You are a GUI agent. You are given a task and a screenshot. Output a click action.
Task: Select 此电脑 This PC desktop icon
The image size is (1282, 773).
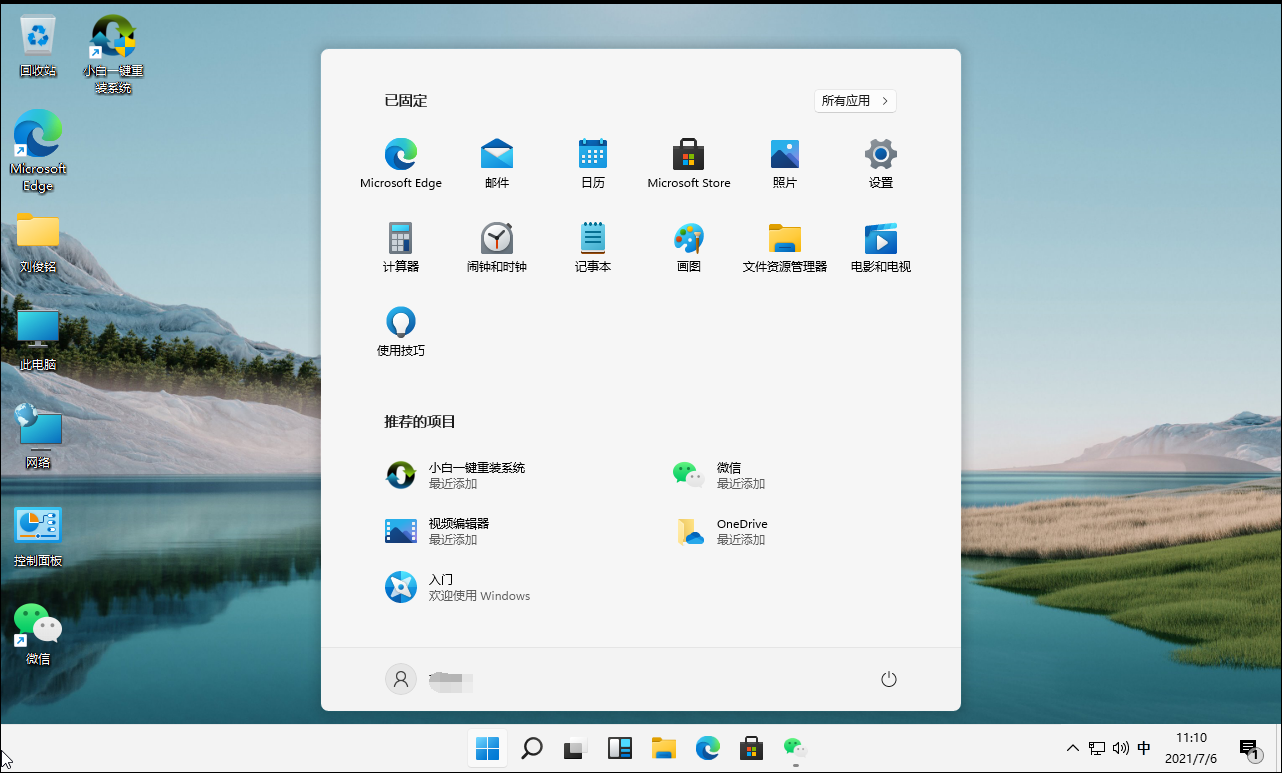pyautogui.click(x=38, y=340)
